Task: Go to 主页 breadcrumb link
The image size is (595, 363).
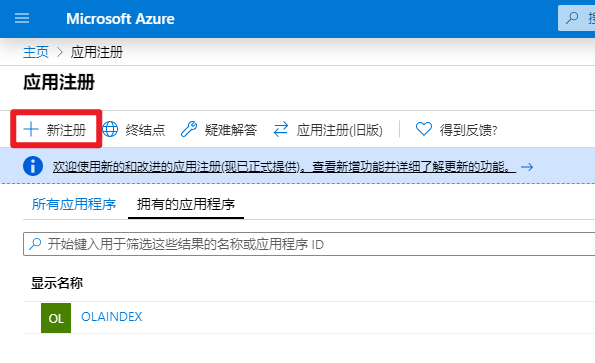Action: tap(36, 52)
